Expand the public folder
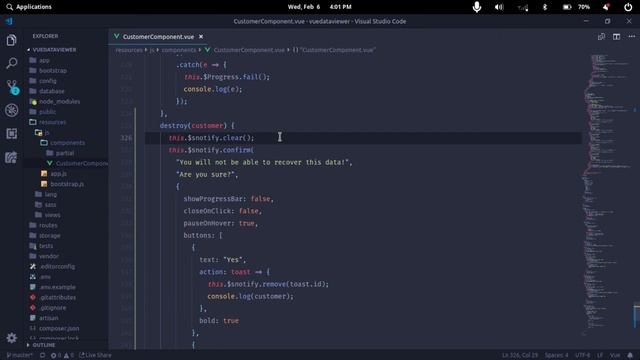Viewport: 640px width, 360px height. (47, 112)
